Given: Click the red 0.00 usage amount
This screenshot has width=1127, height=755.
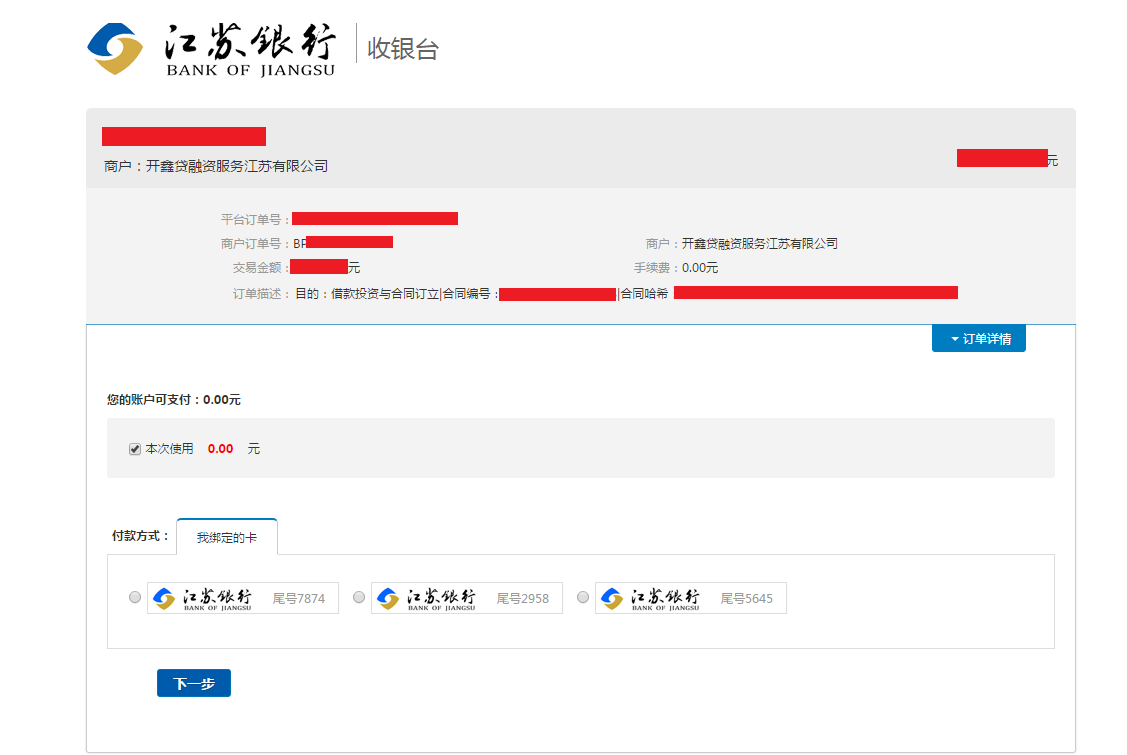Looking at the screenshot, I should (x=220, y=449).
